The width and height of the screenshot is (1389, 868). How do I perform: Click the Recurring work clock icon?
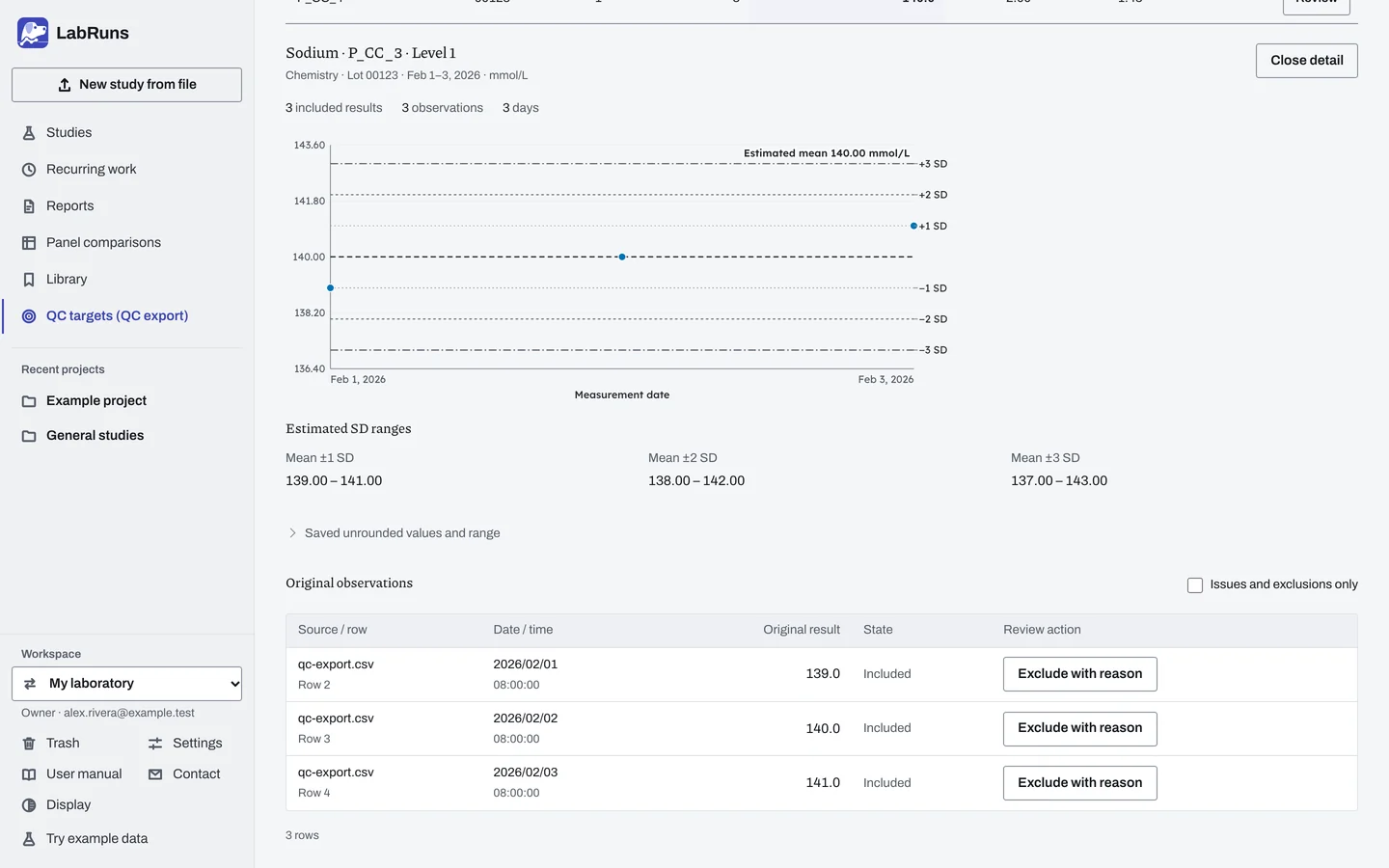[x=29, y=170]
